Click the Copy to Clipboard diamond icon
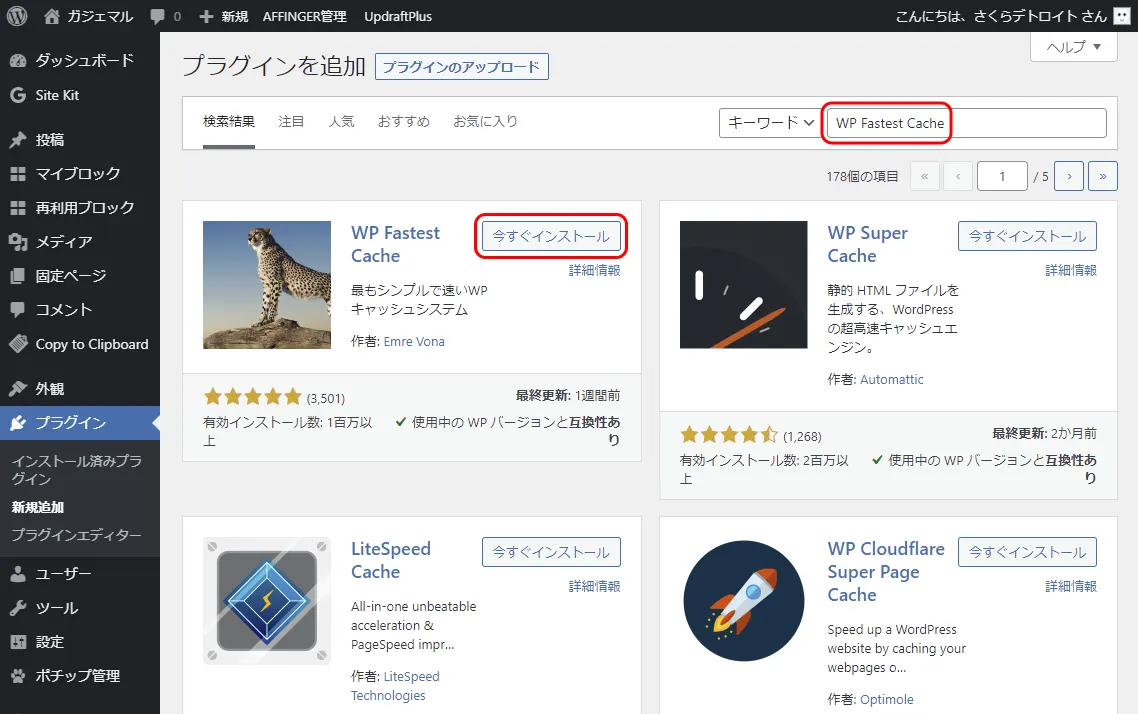The width and height of the screenshot is (1138, 714). (18, 344)
